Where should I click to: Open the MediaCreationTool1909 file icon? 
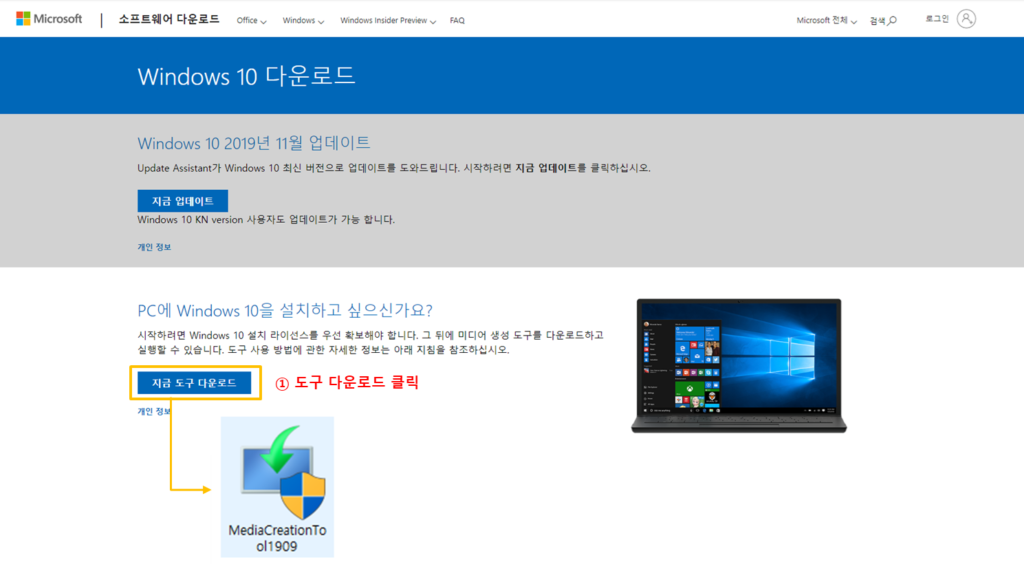(283, 472)
